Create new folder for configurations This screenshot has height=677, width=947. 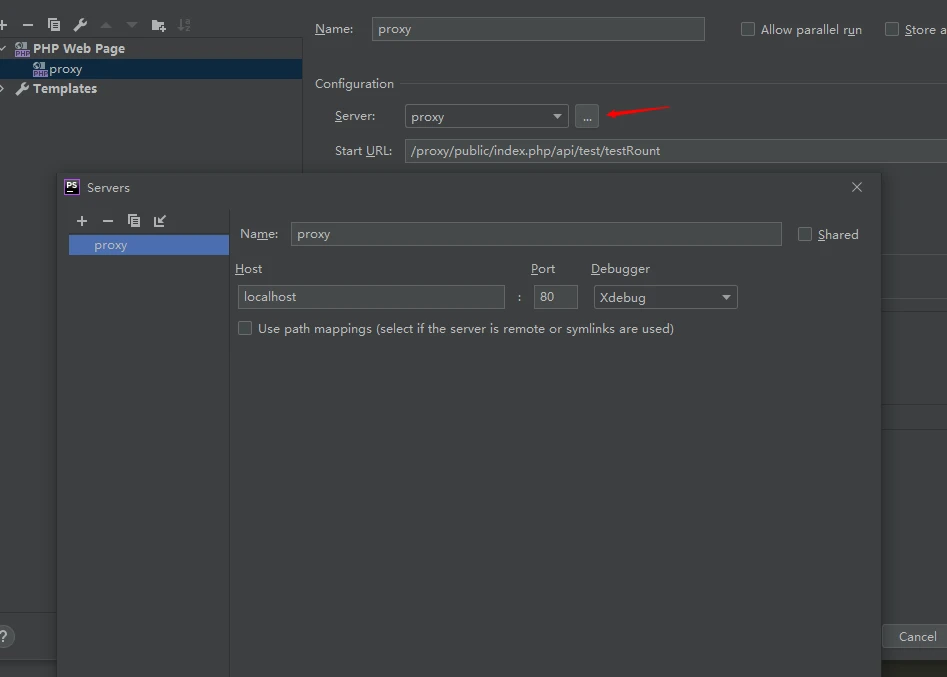click(158, 25)
